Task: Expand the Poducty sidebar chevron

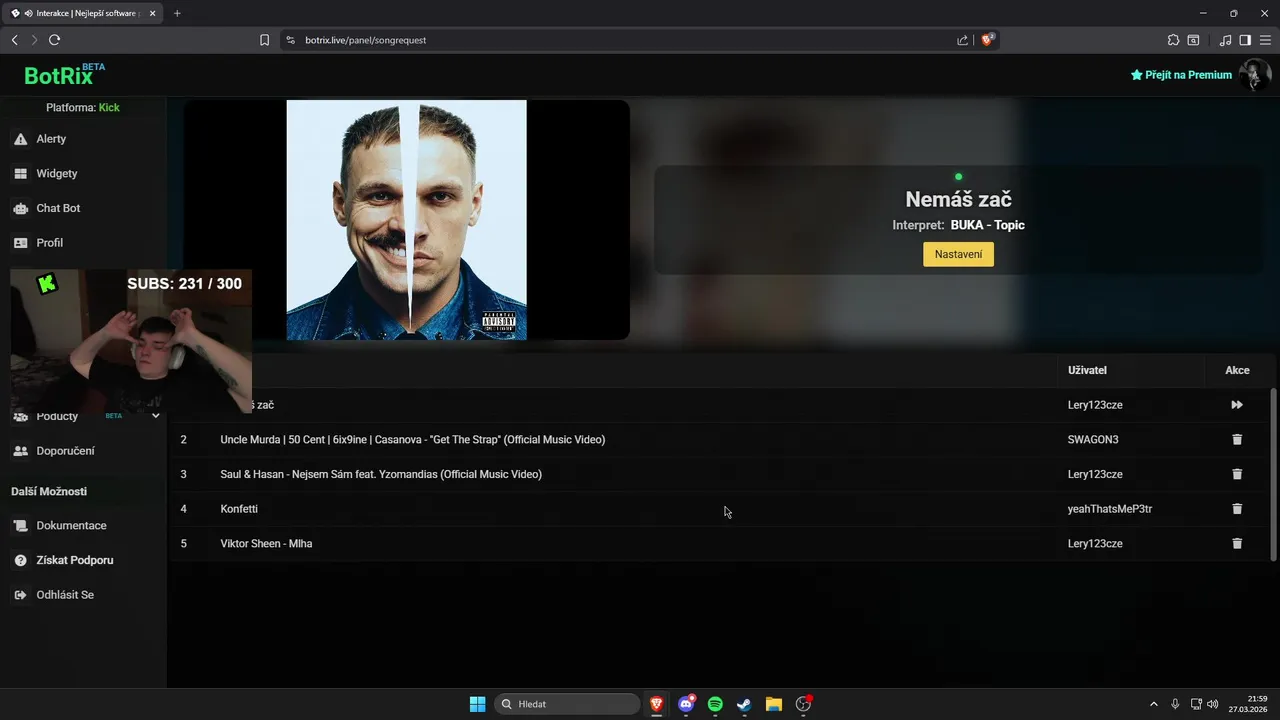Action: 155,416
